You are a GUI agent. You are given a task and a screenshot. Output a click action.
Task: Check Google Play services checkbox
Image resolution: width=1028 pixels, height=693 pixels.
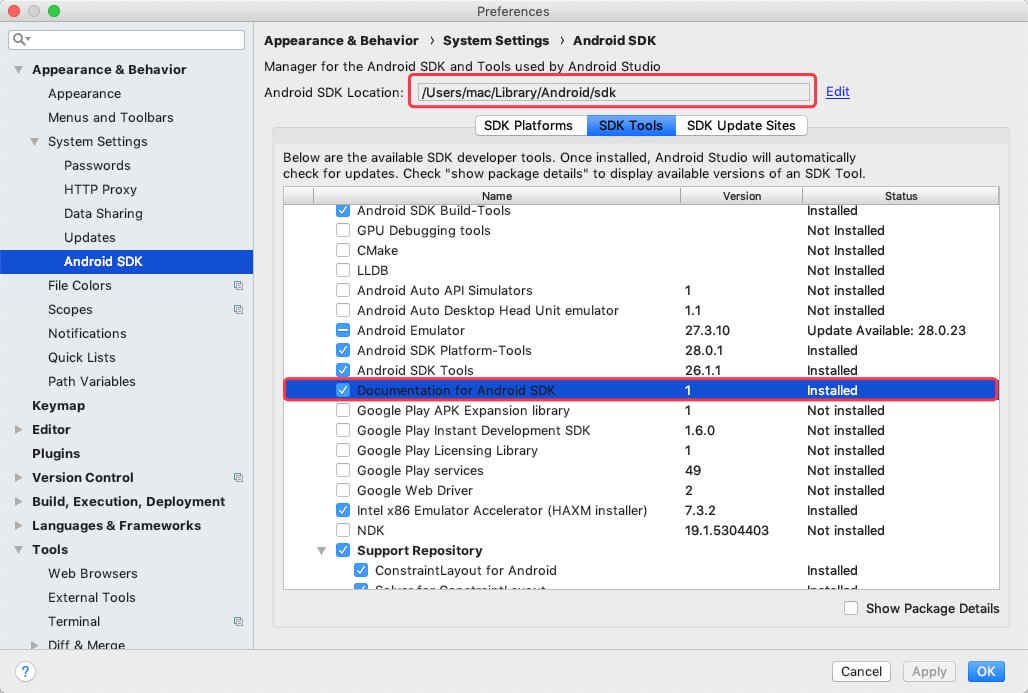pos(342,470)
